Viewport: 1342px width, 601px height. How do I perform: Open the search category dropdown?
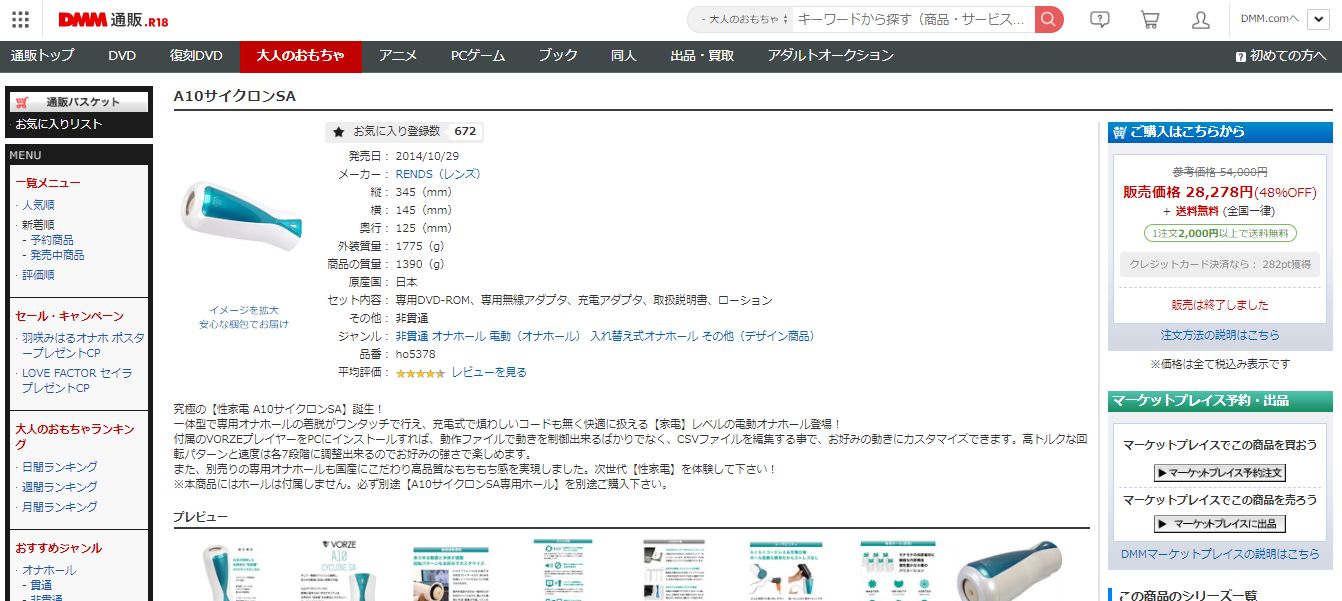coord(745,19)
